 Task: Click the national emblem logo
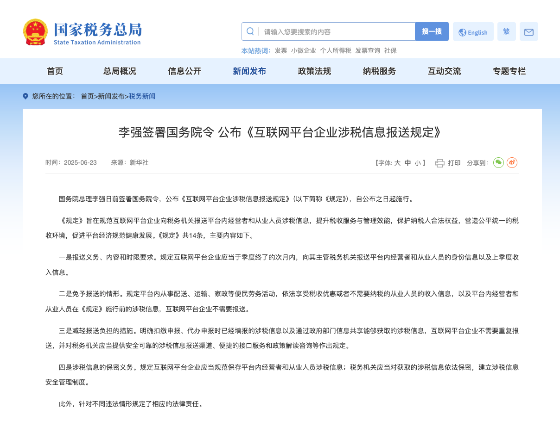[x=35, y=32]
